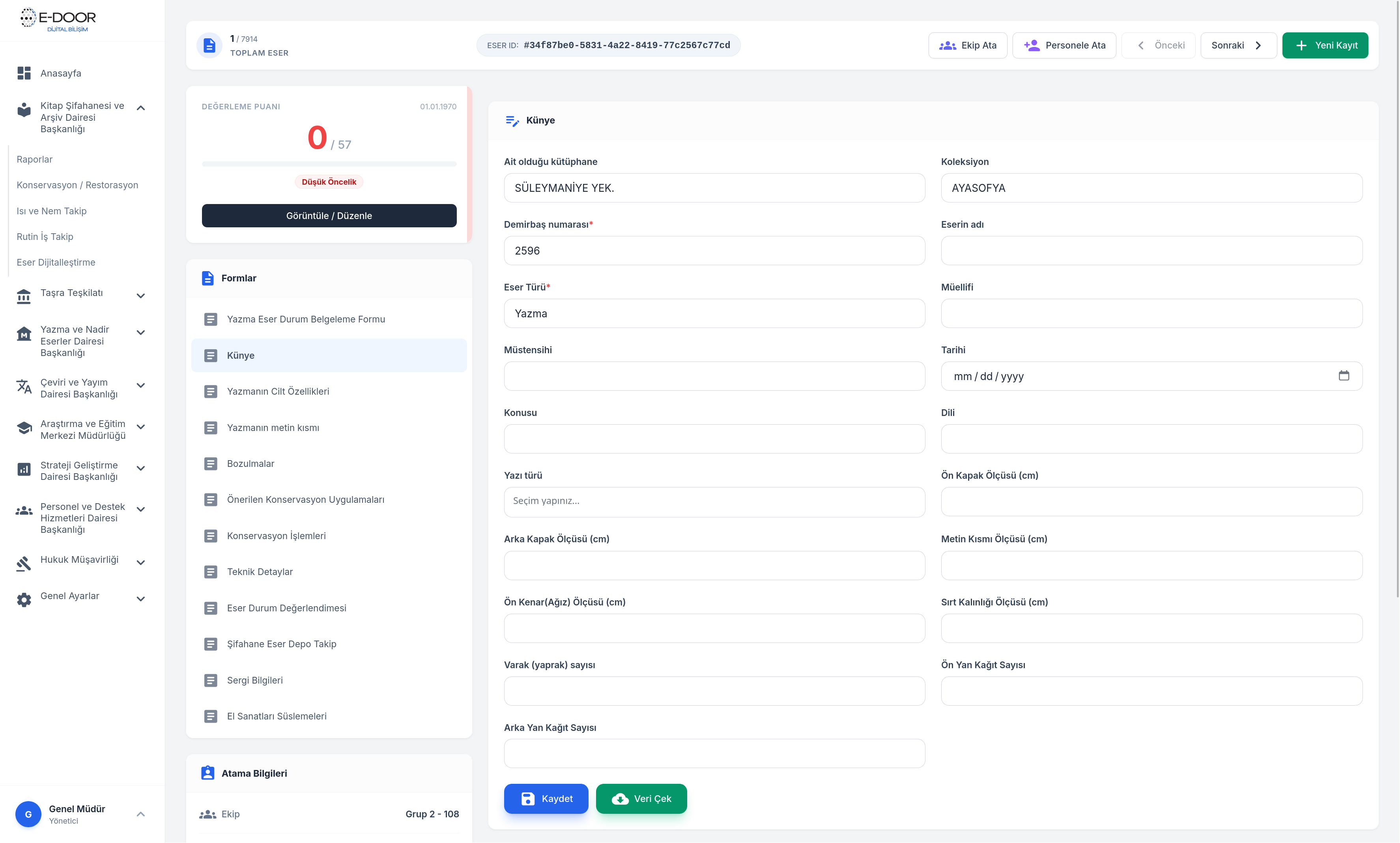Open Isı ve Nem Takip item

pos(52,211)
